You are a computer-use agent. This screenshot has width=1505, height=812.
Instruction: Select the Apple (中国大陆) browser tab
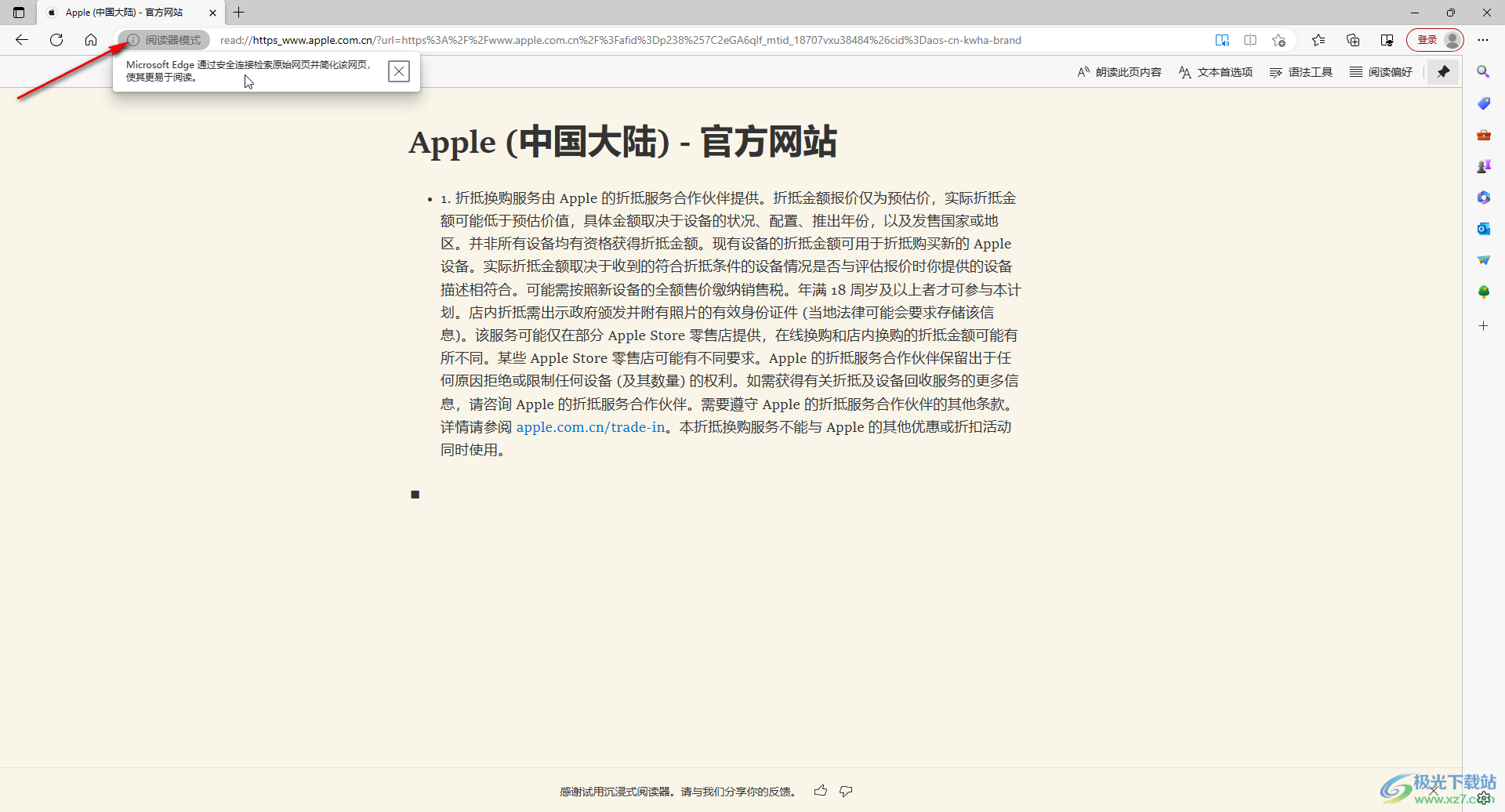[131, 13]
